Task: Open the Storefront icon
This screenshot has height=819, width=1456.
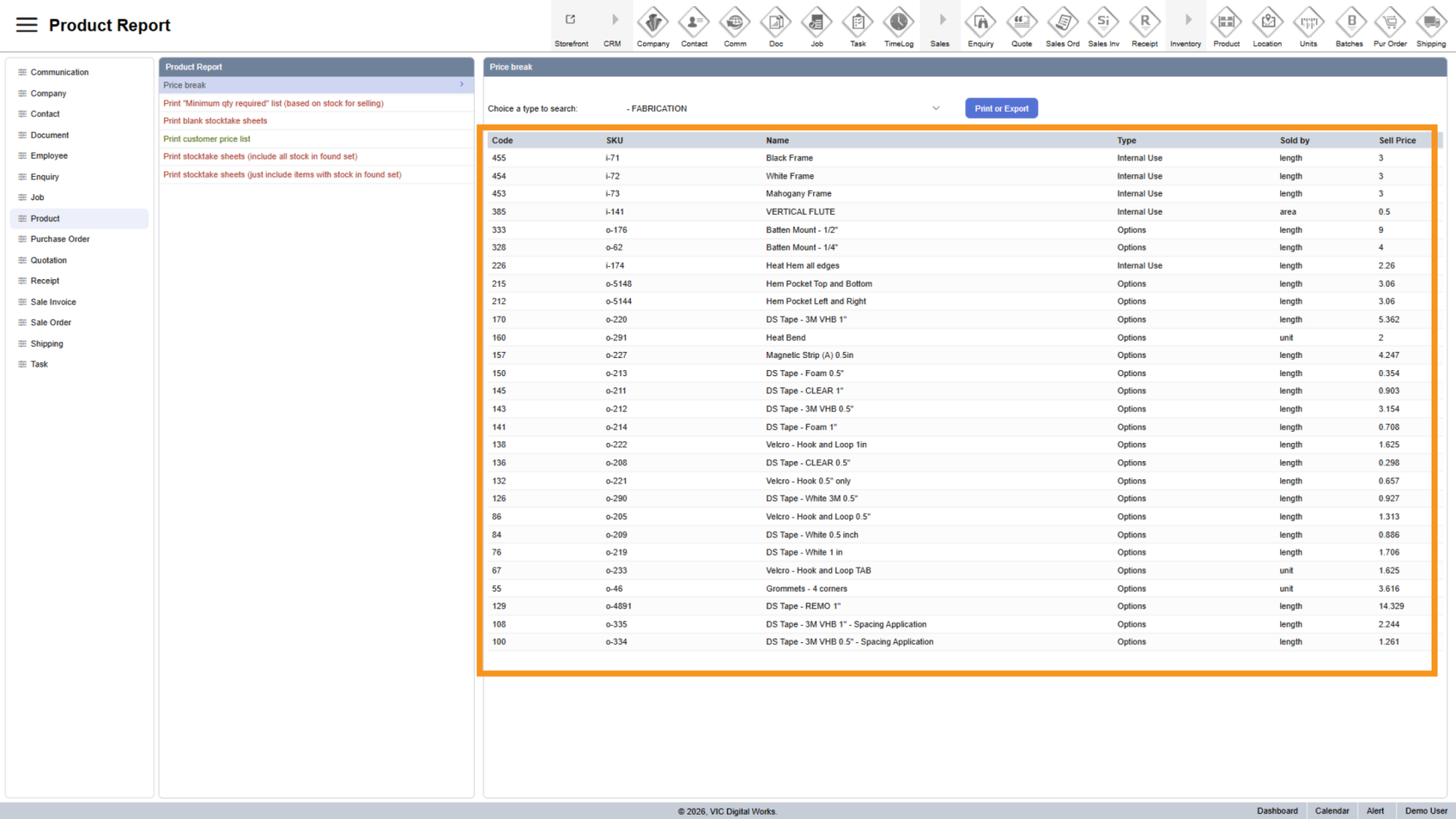Action: point(571,23)
